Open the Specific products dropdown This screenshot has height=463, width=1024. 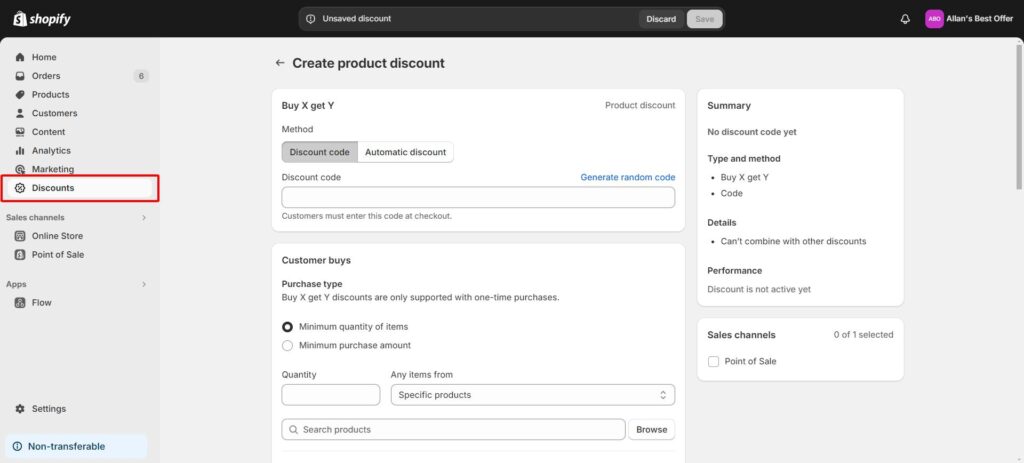point(532,395)
